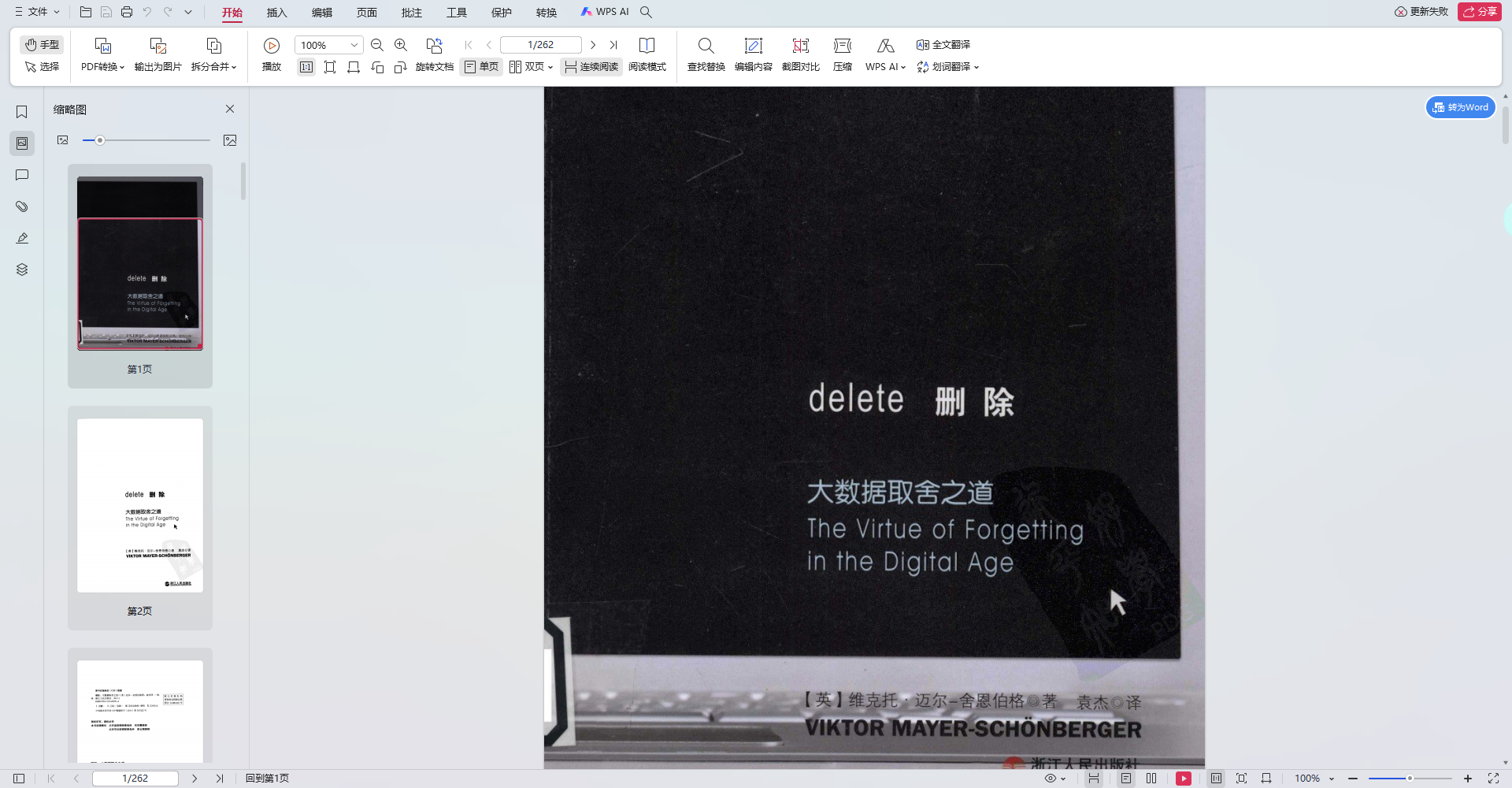
Task: Click the Convert to Word button
Action: click(1461, 107)
